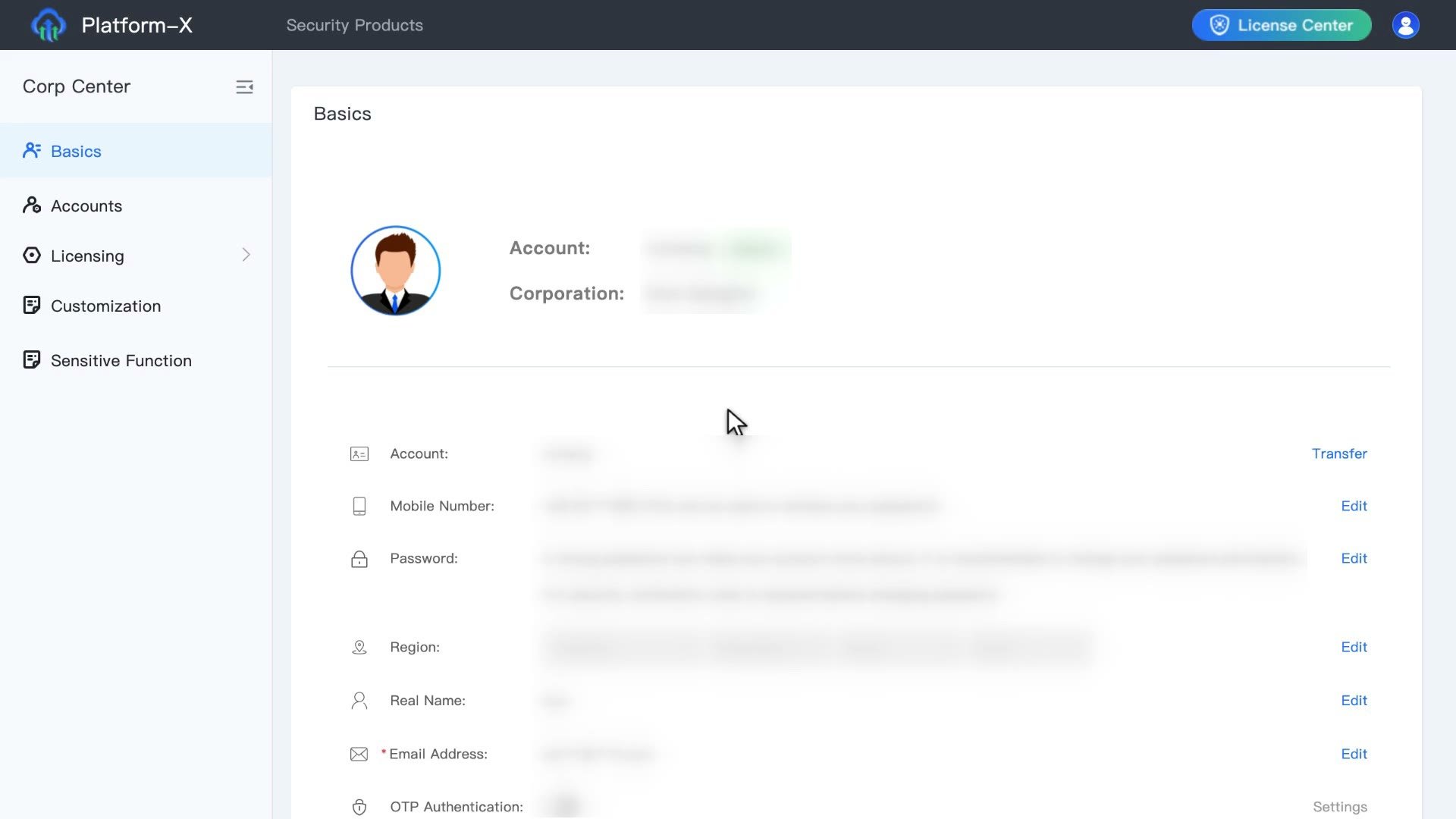The width and height of the screenshot is (1456, 819).
Task: Click the Password: label
Action: [424, 558]
